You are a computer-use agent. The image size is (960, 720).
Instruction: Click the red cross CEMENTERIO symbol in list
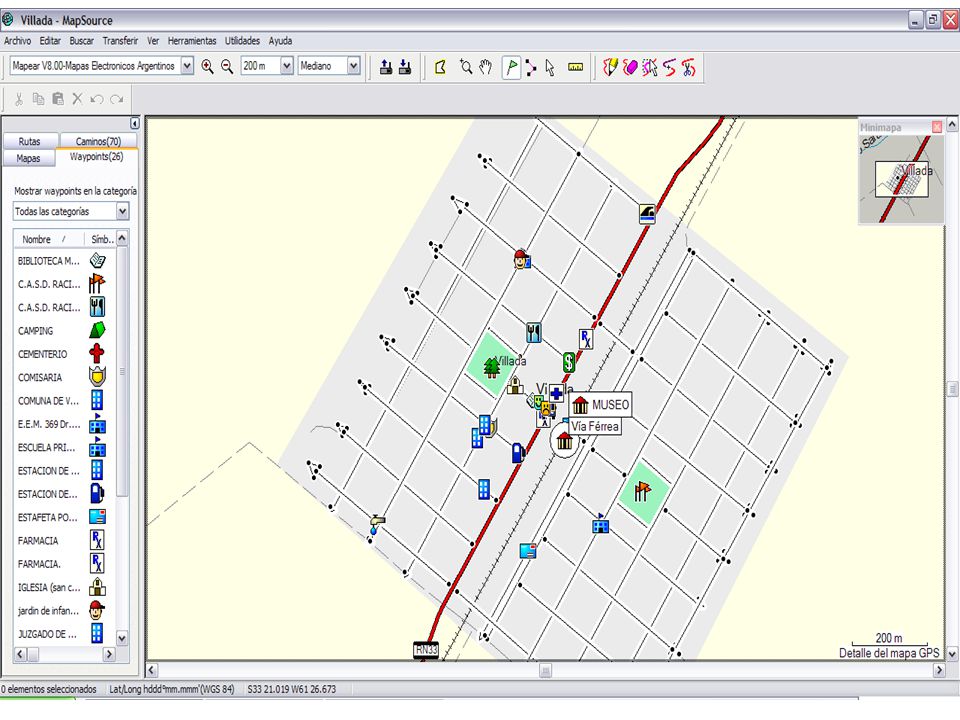point(97,354)
